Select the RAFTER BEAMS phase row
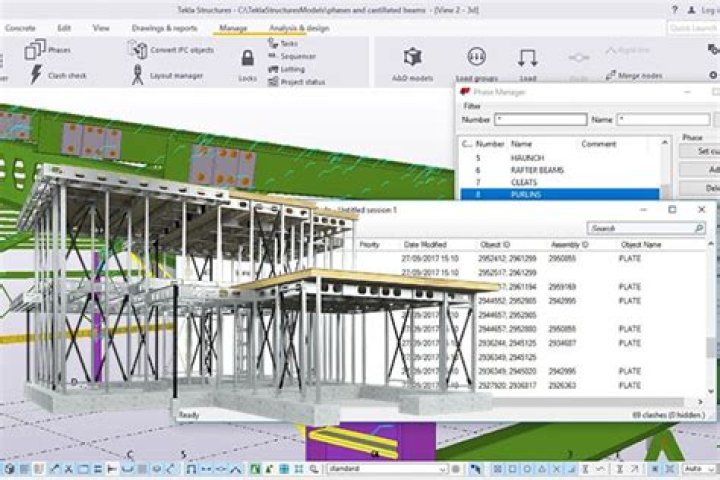Screen dimensions: 720x480 pos(560,170)
